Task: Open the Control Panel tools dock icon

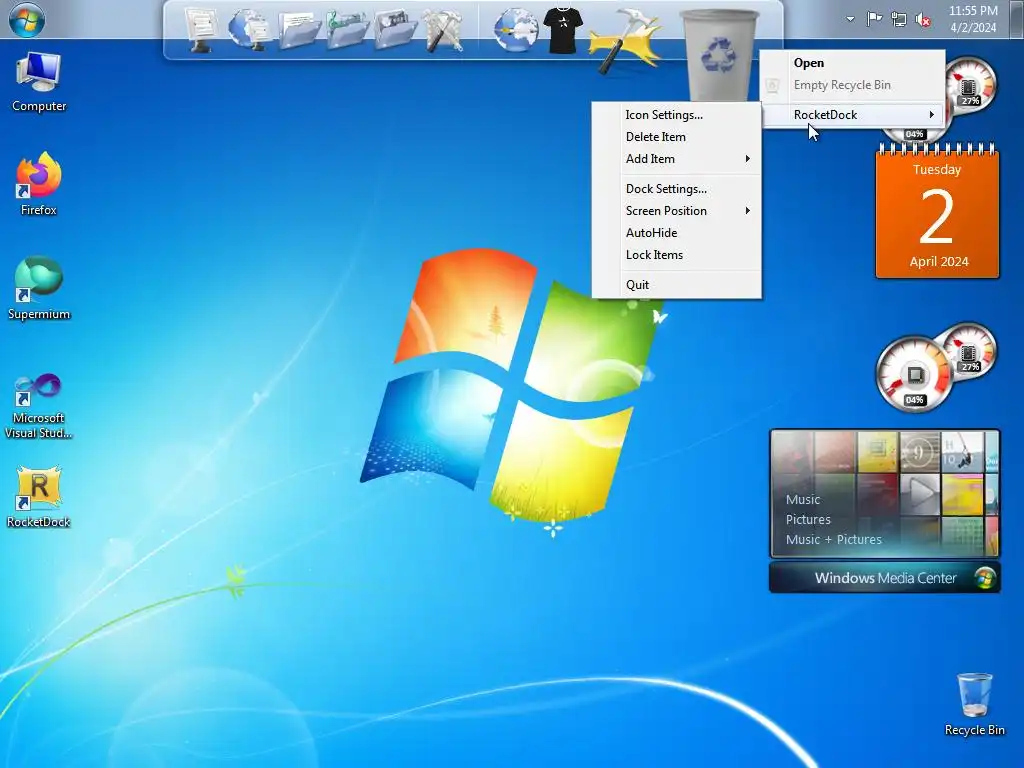Action: pos(443,30)
